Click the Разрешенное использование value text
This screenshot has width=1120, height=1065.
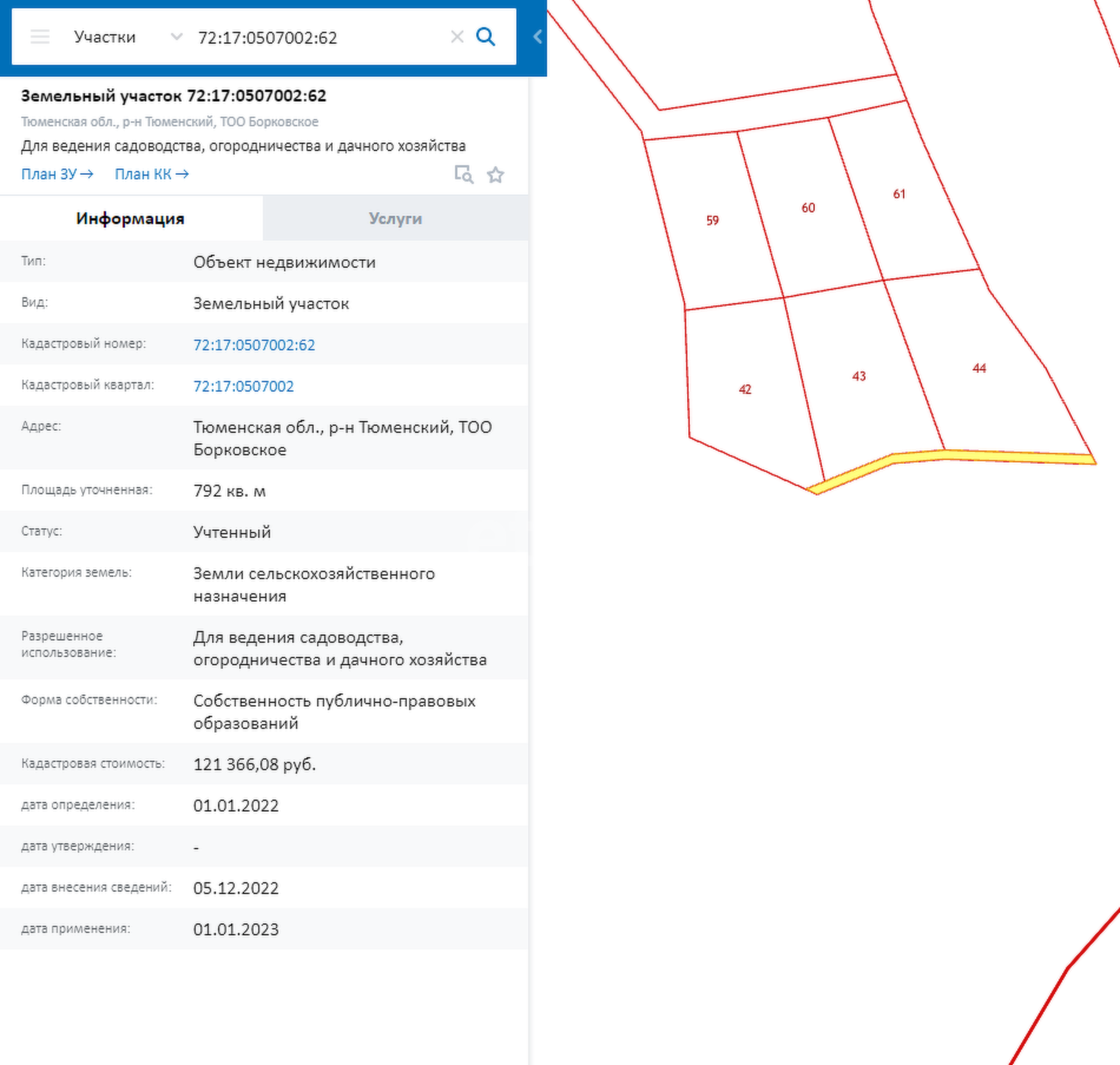tap(340, 648)
